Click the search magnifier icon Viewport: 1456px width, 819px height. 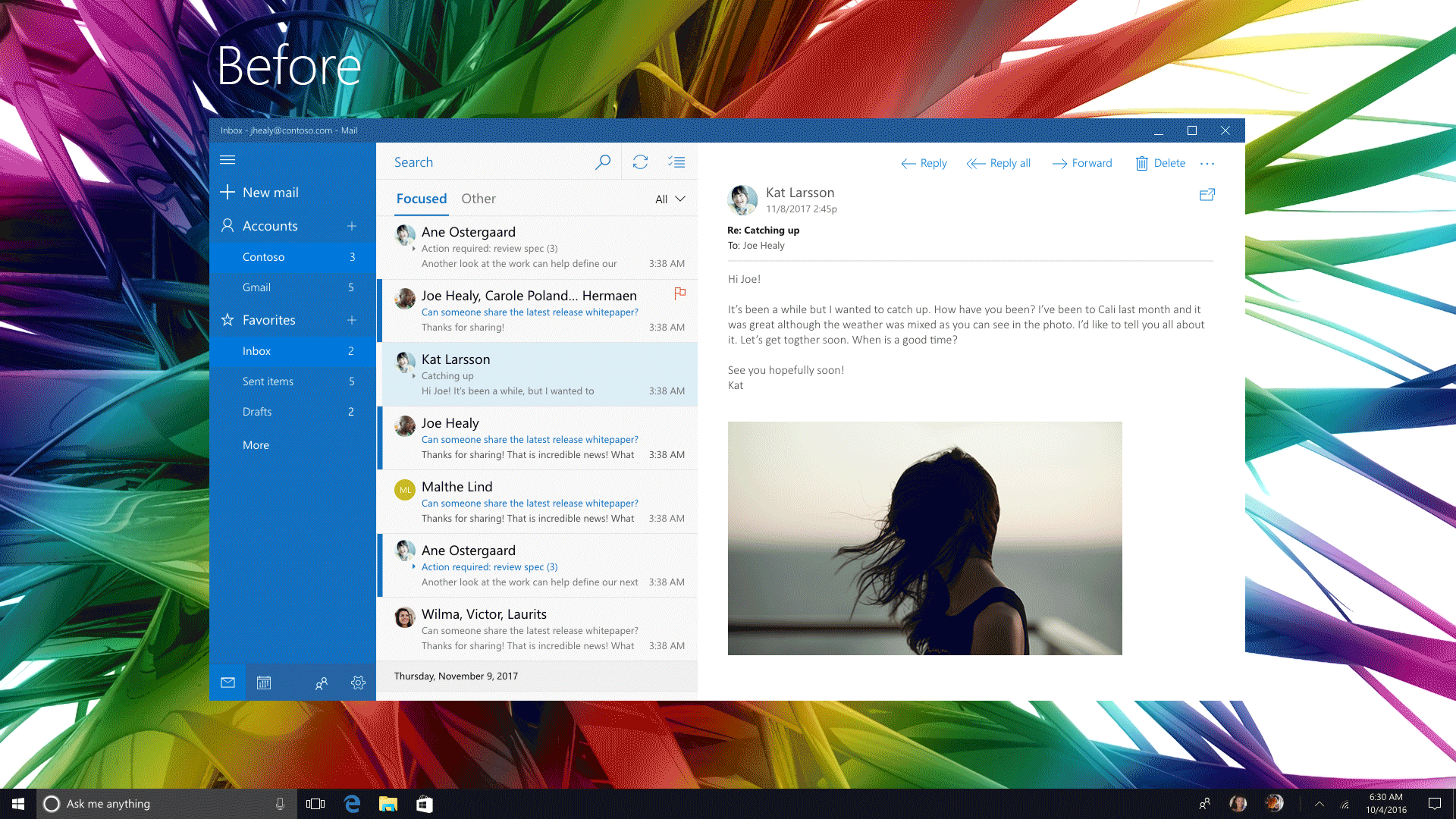[x=603, y=162]
